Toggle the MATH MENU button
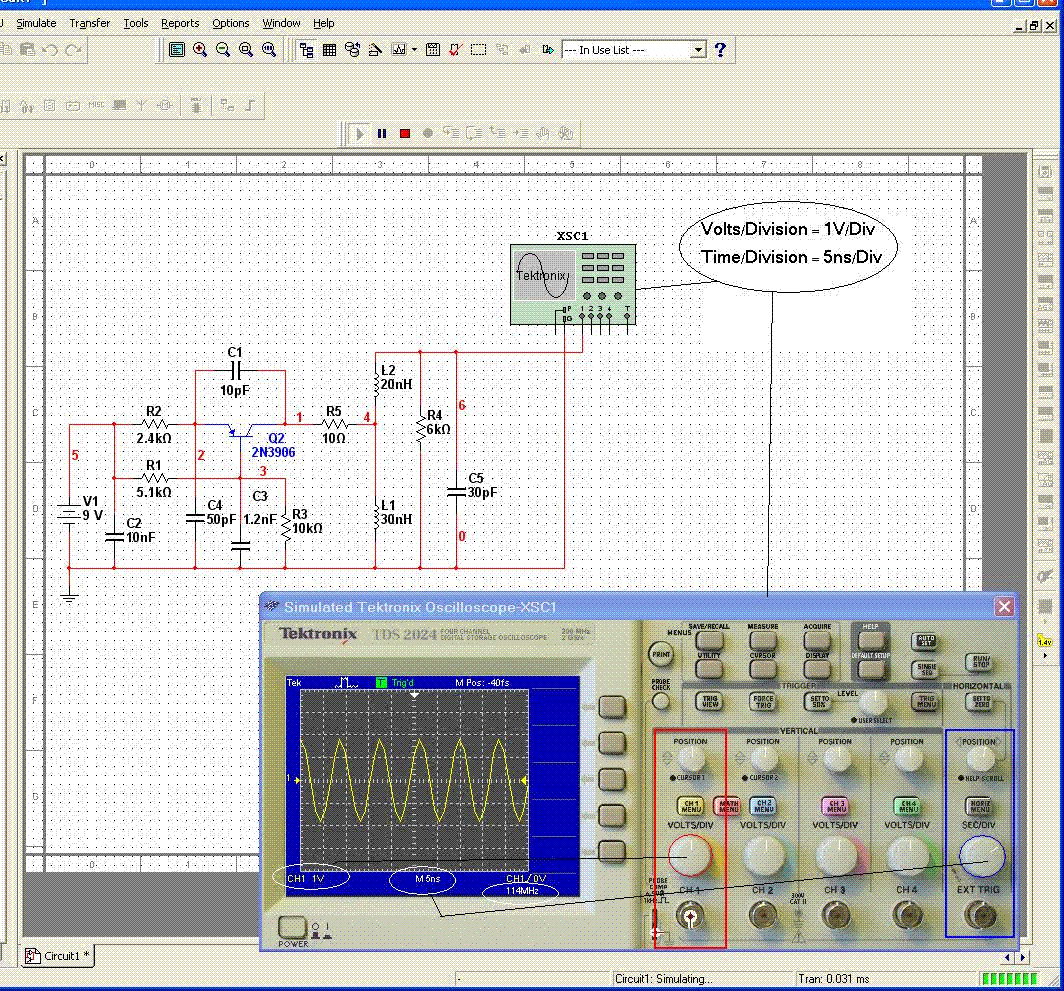 tap(727, 806)
